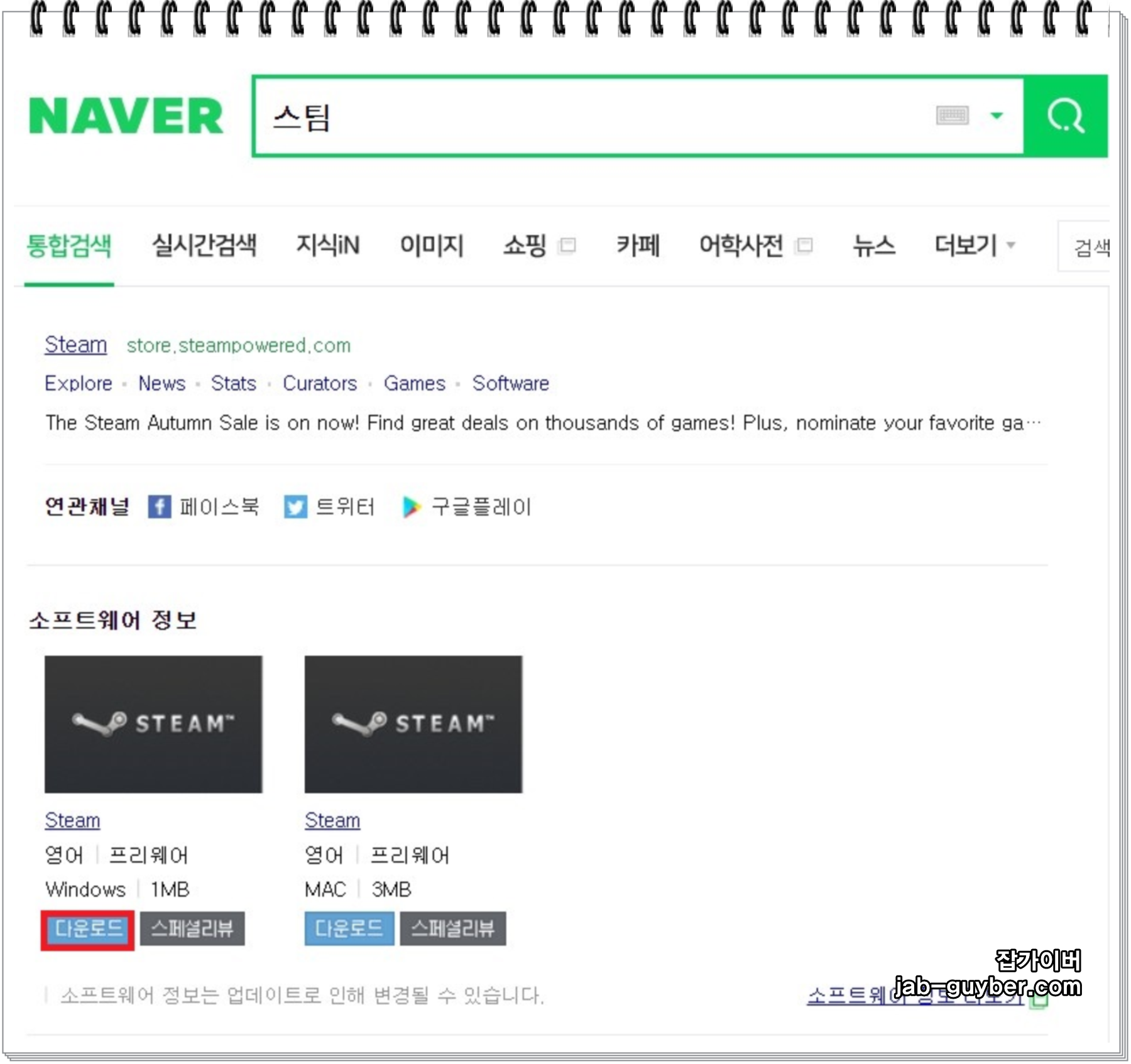Click the 연관채널 label
Viewport: 1131px width, 1064px height.
[x=87, y=507]
